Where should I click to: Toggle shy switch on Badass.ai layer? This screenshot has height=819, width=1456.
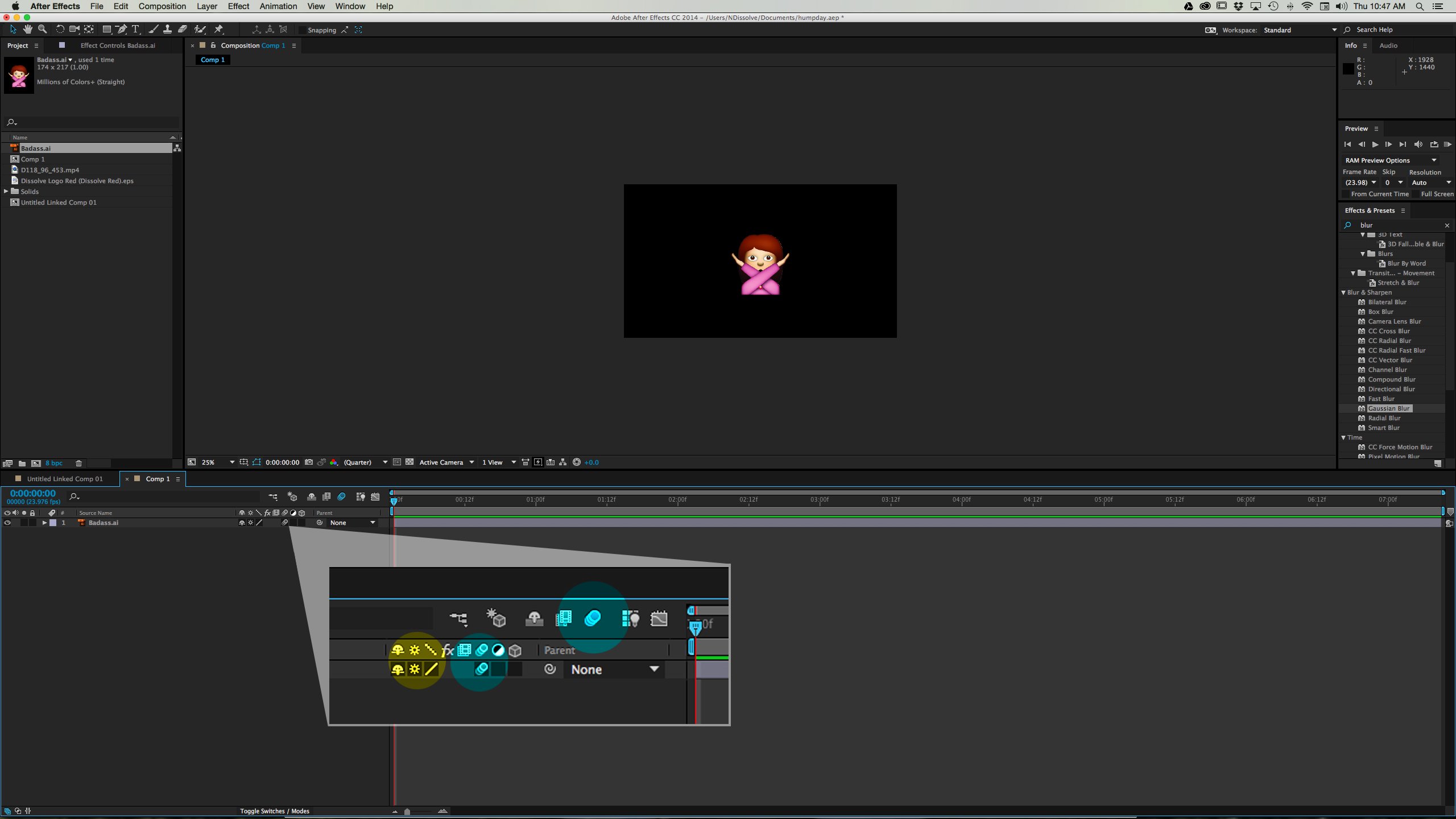[242, 523]
